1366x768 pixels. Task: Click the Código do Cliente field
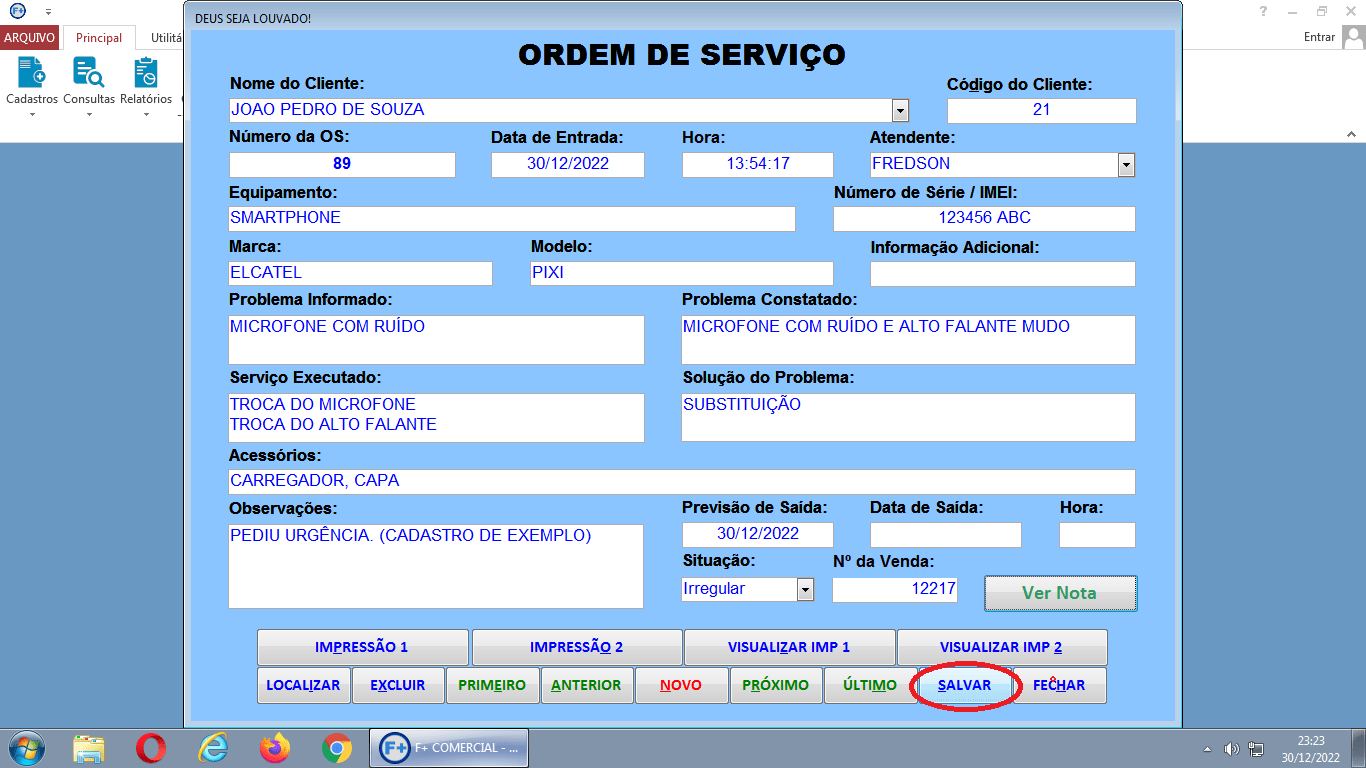click(x=1041, y=110)
